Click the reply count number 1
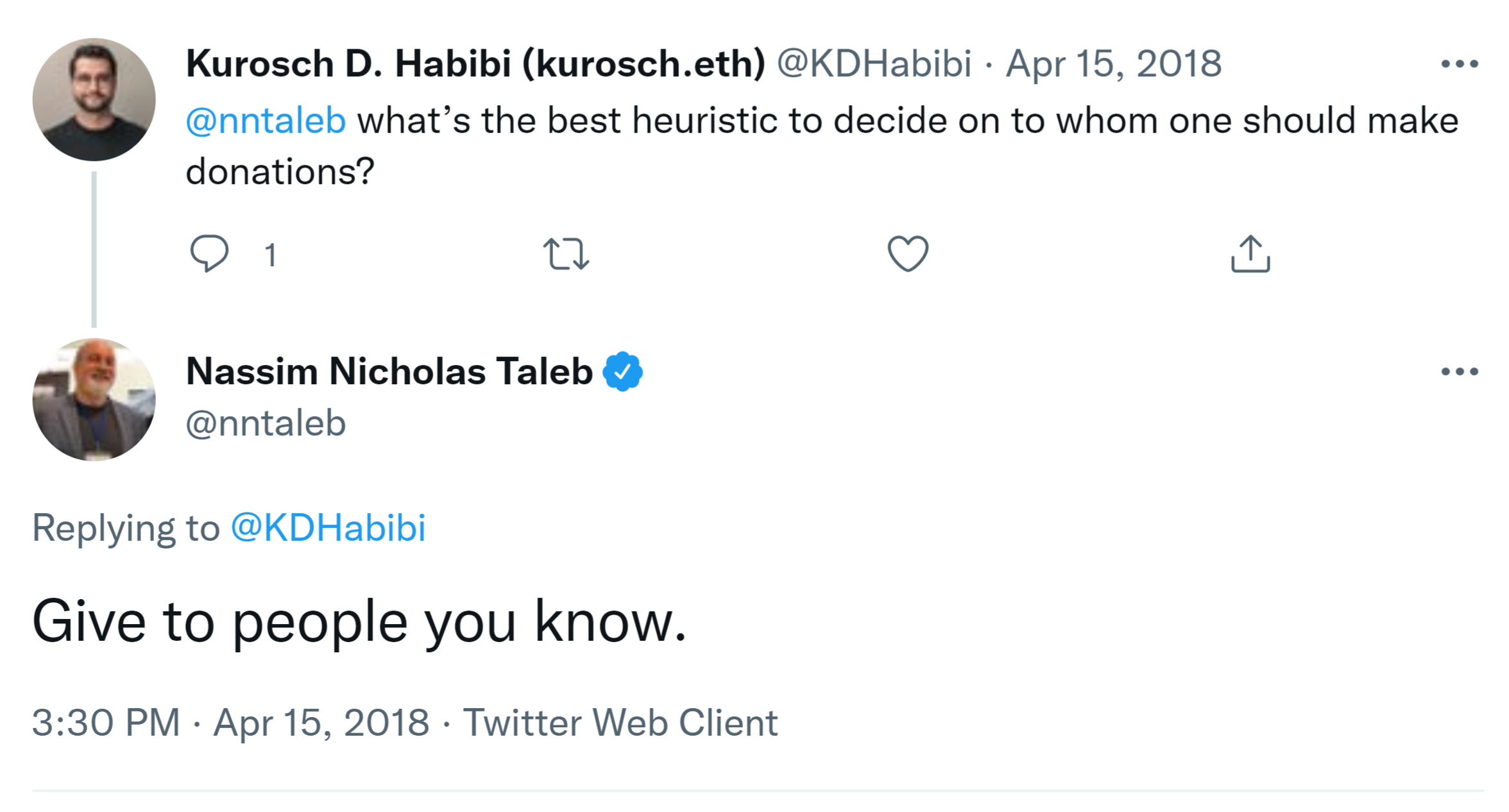Image resolution: width=1509 pixels, height=812 pixels. pyautogui.click(x=271, y=255)
